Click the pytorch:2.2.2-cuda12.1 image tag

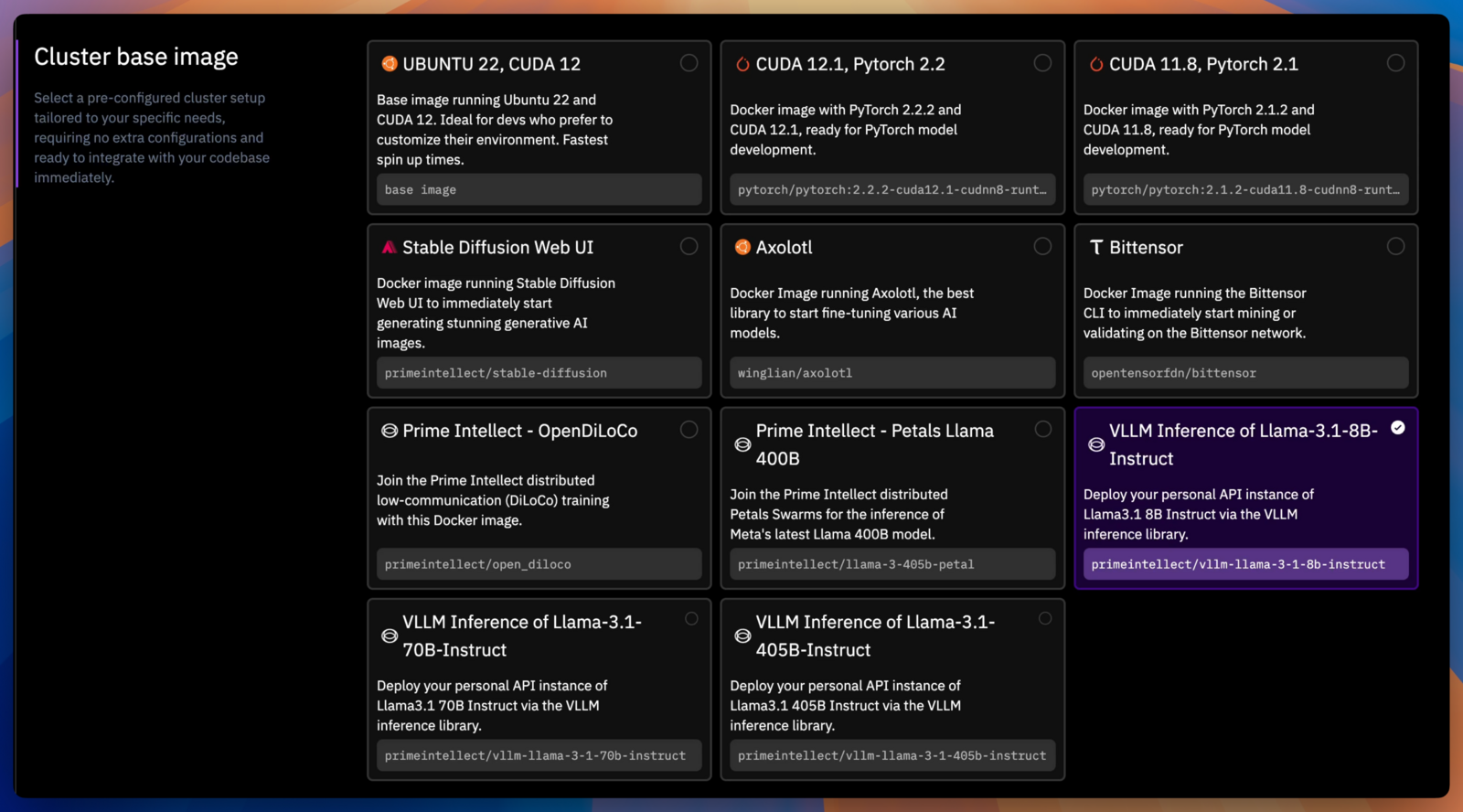click(x=892, y=189)
